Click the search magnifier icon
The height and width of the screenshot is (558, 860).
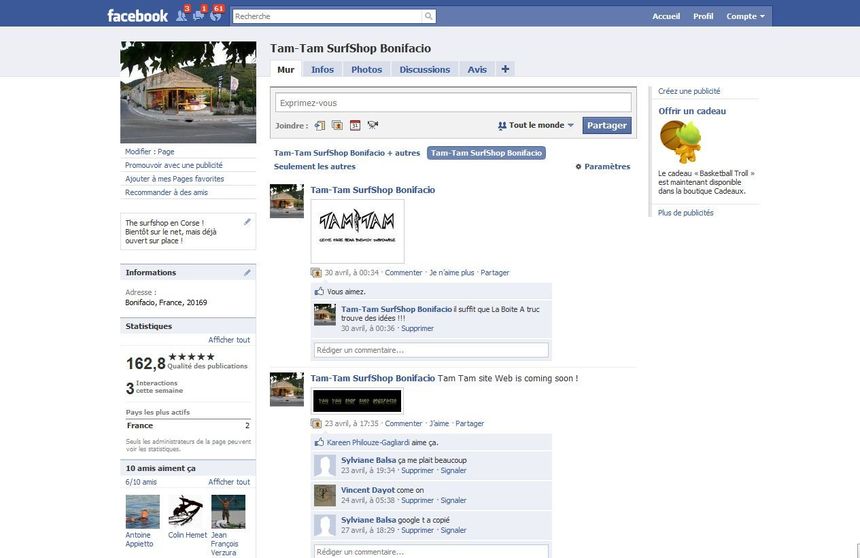pyautogui.click(x=428, y=16)
